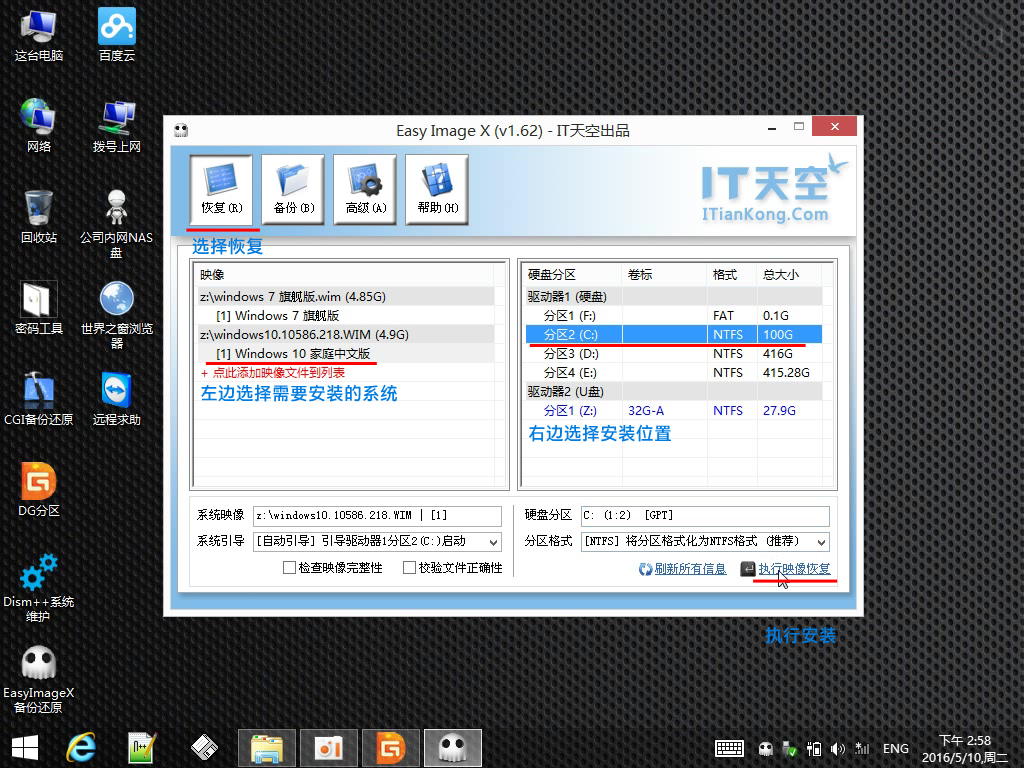
Task: Minimize the Easy Image X window
Action: click(772, 127)
